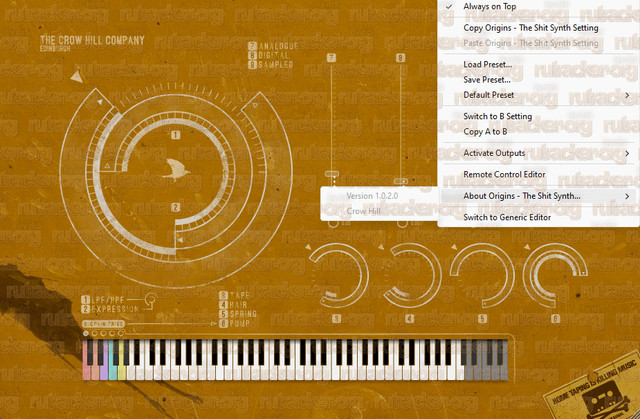Click the purple key on the keyboard
The height and width of the screenshot is (419, 640).
tap(104, 372)
